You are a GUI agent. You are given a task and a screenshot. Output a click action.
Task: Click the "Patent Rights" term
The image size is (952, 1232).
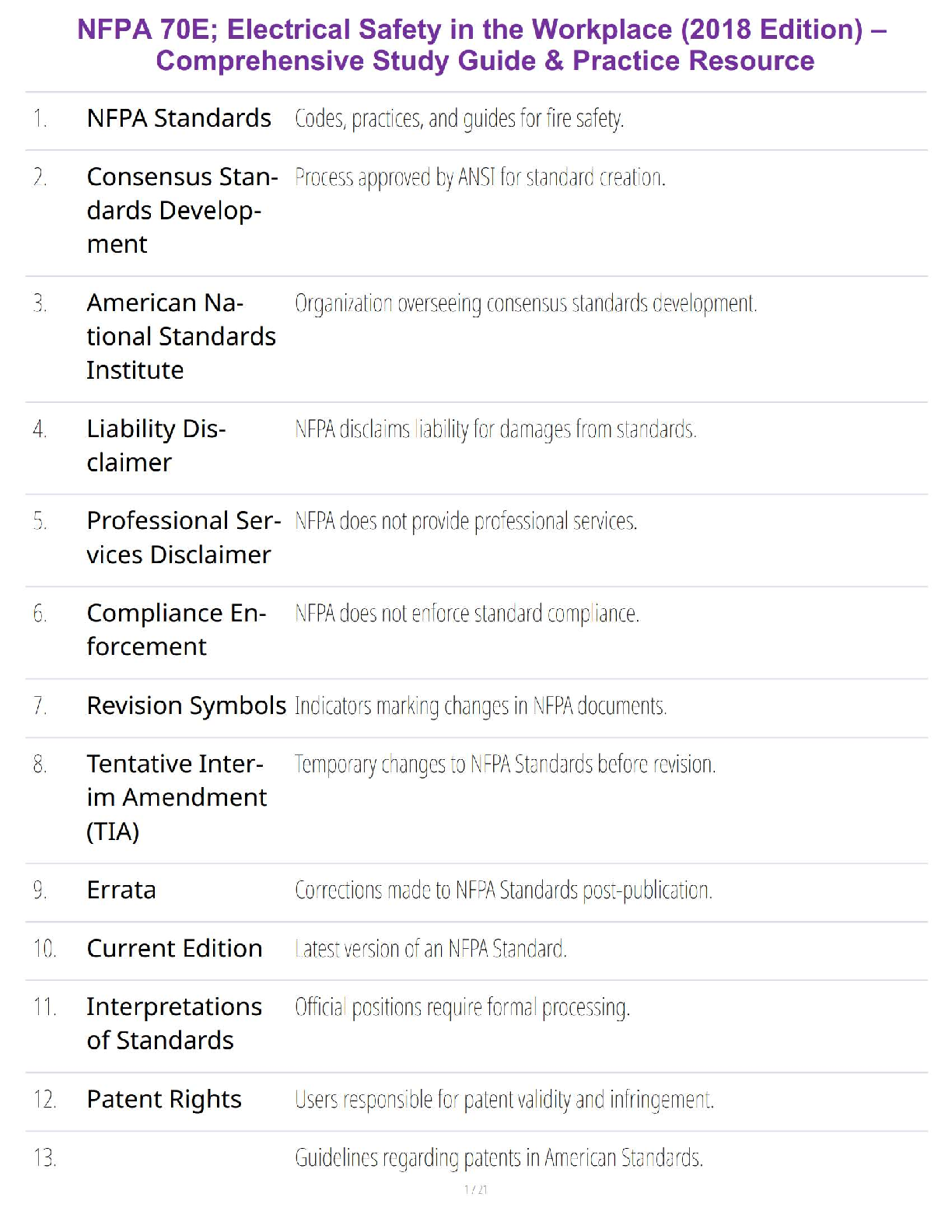click(x=164, y=1099)
